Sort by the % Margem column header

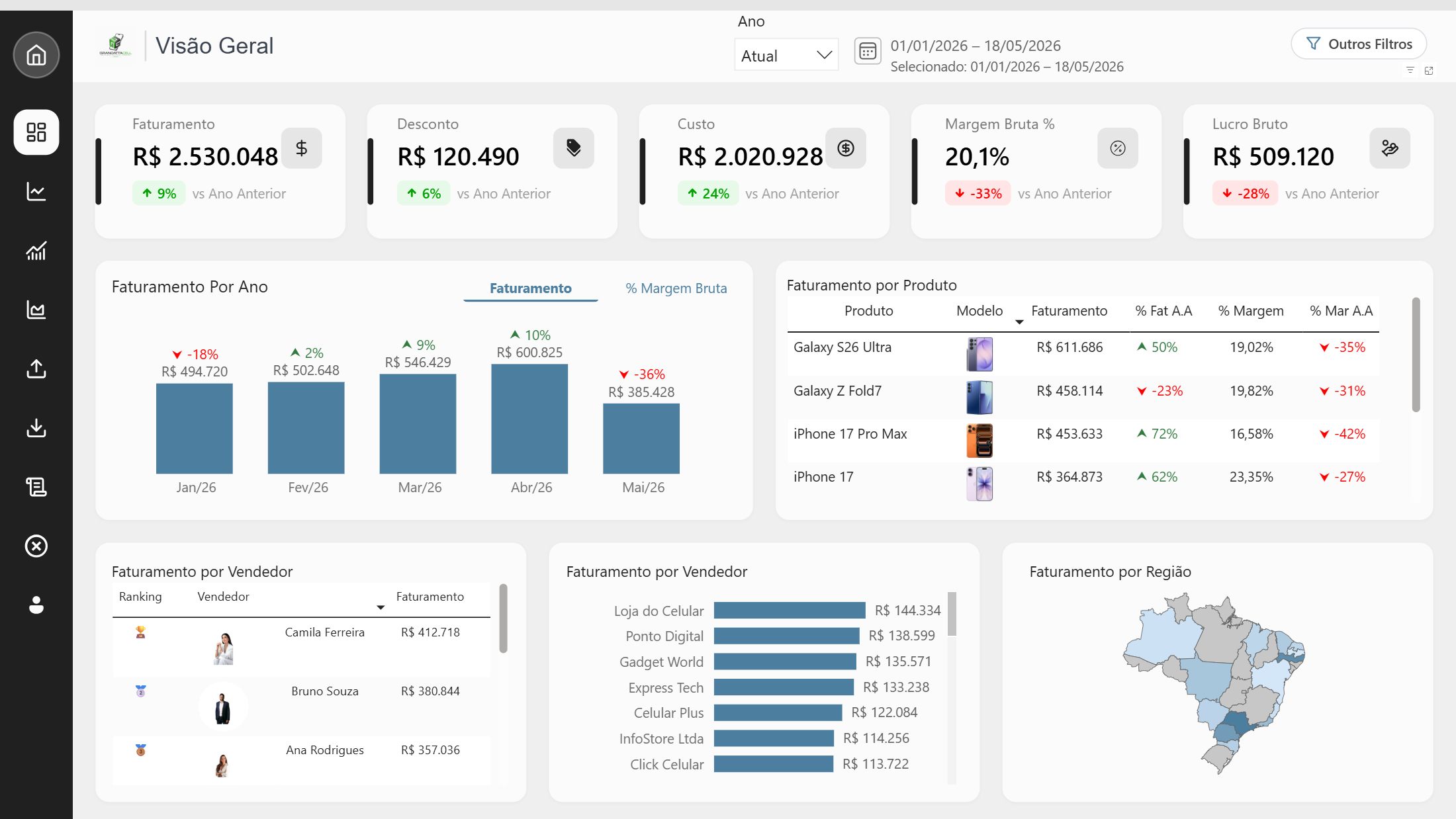(1251, 311)
